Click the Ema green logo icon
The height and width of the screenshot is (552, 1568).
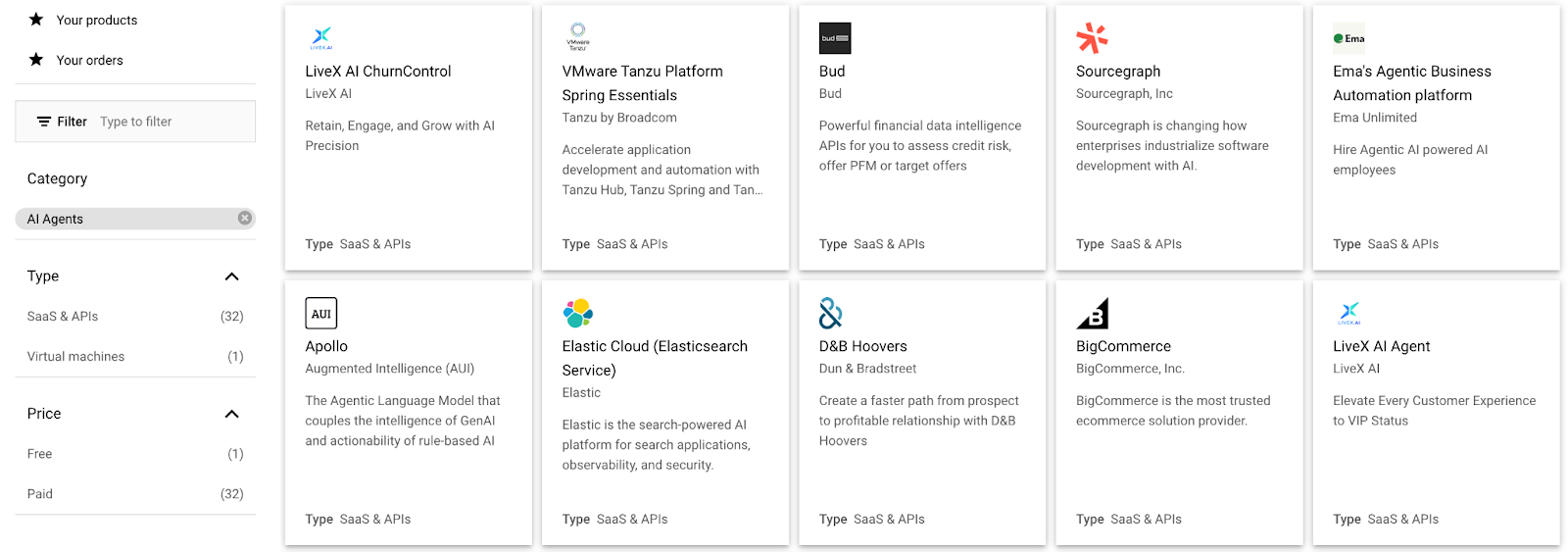pos(1348,38)
